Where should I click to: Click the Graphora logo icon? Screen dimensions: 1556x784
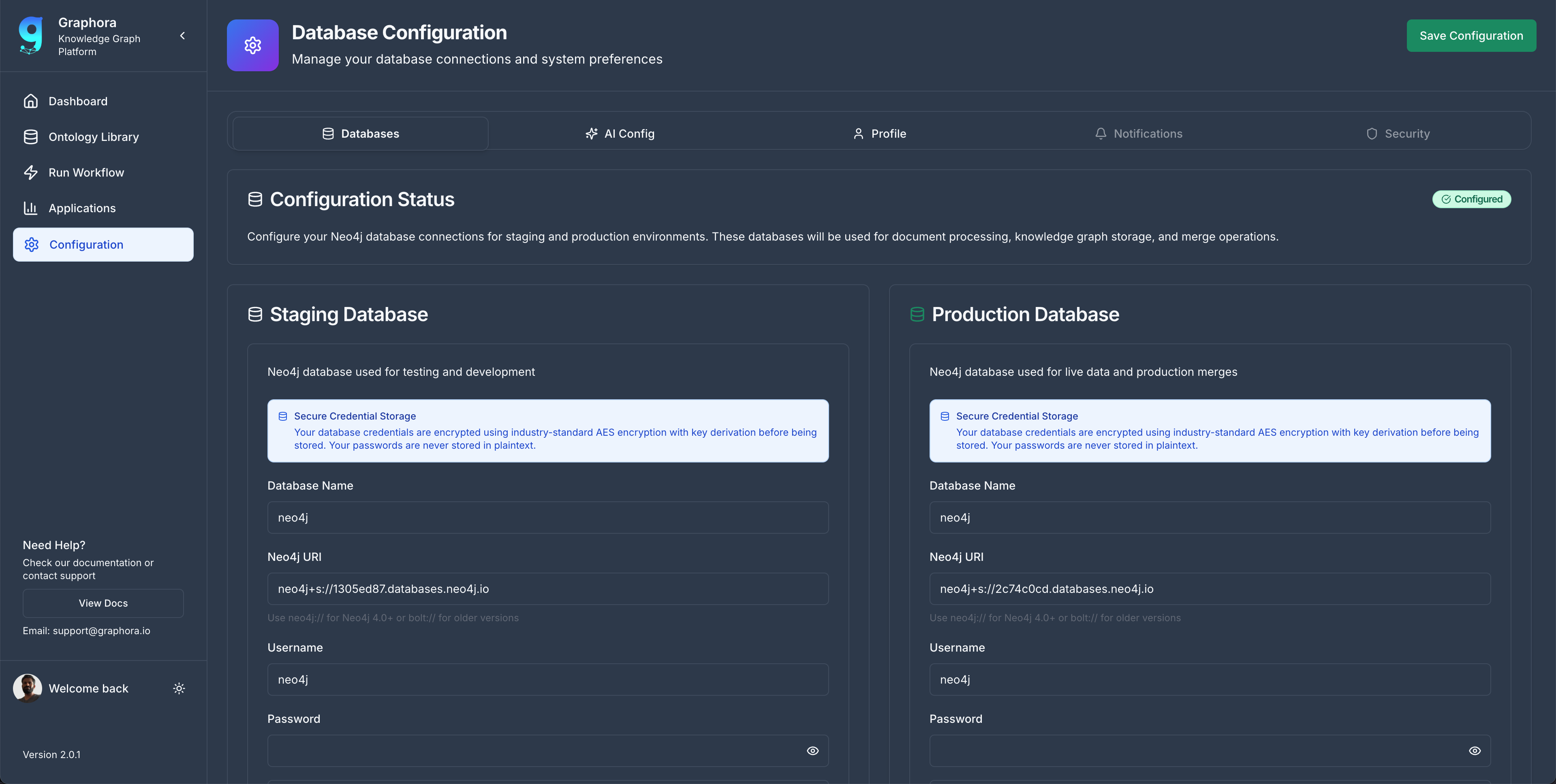(31, 36)
